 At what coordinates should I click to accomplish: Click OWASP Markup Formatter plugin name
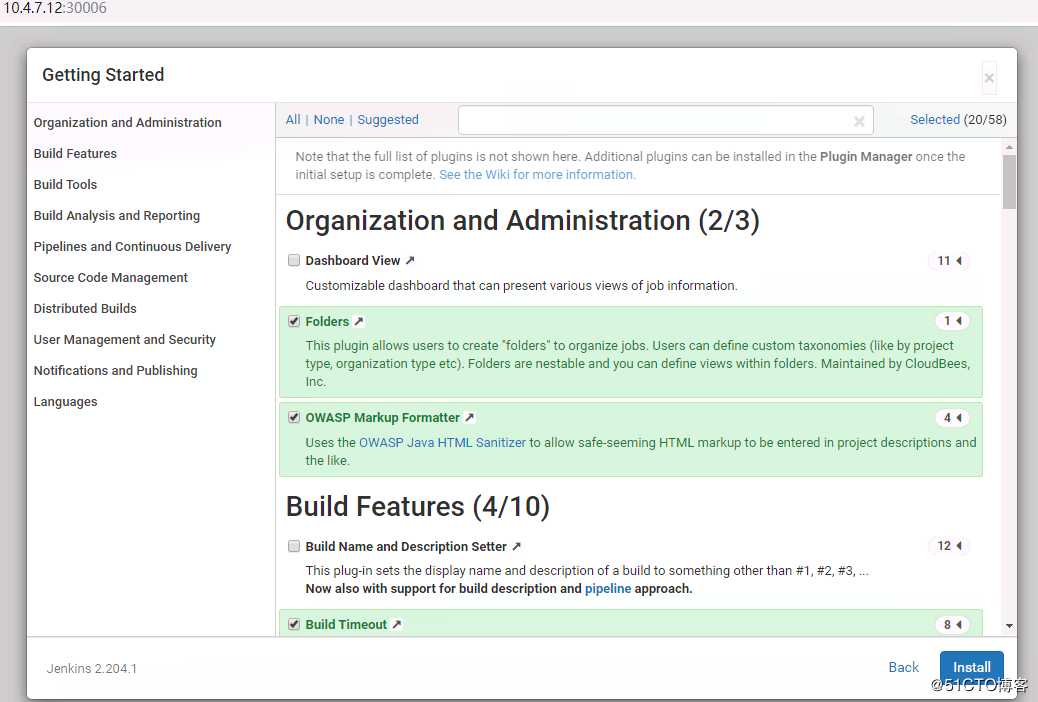point(383,417)
